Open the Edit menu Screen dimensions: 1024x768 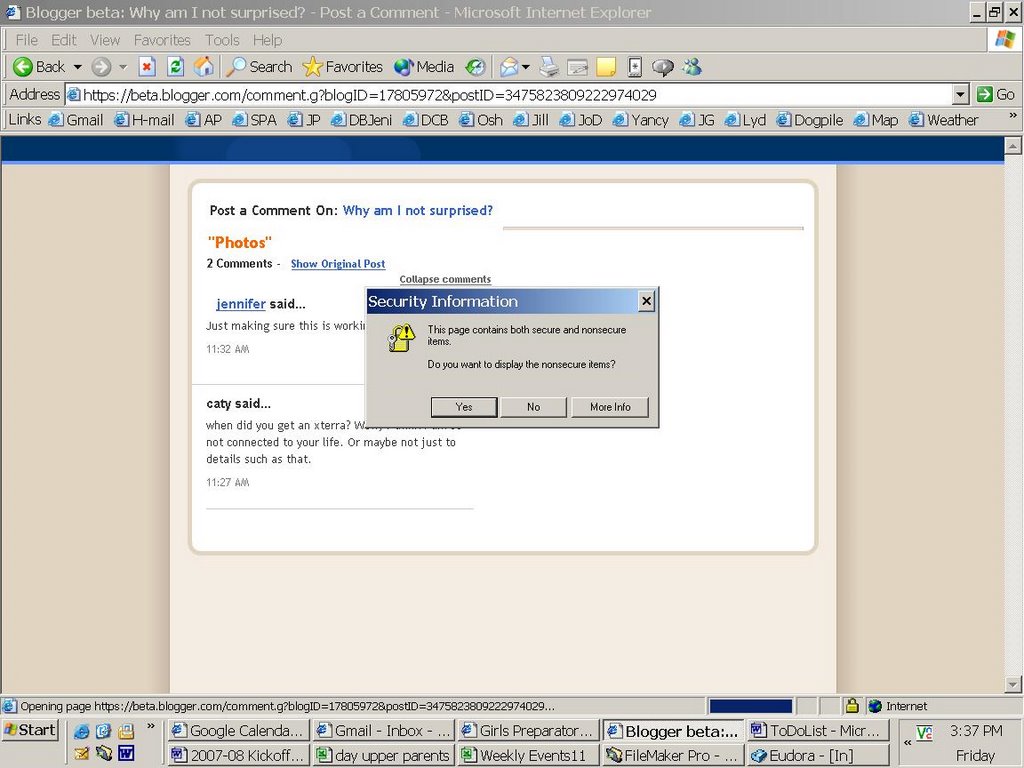[x=64, y=40]
